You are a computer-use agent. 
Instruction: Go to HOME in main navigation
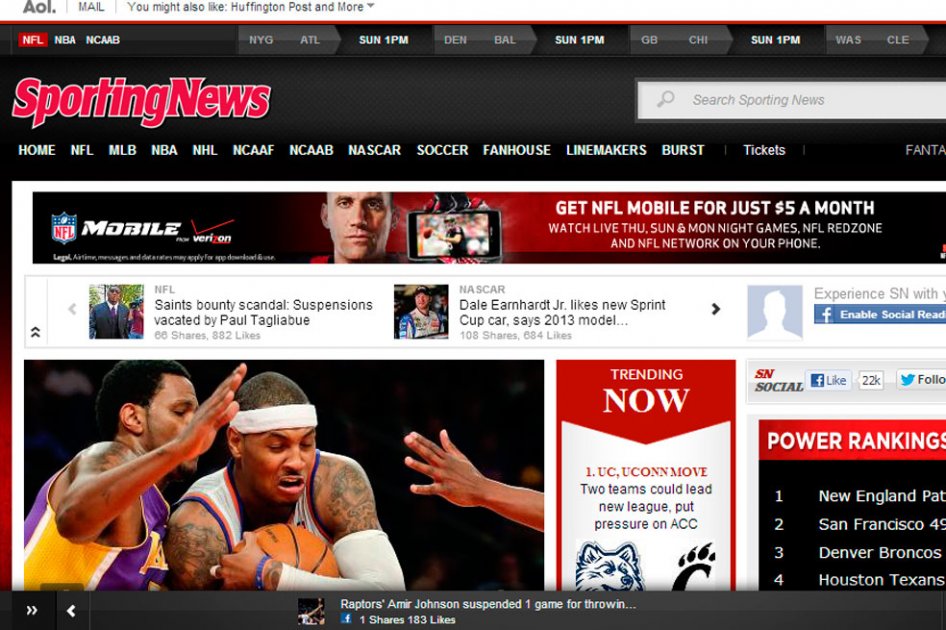click(37, 150)
